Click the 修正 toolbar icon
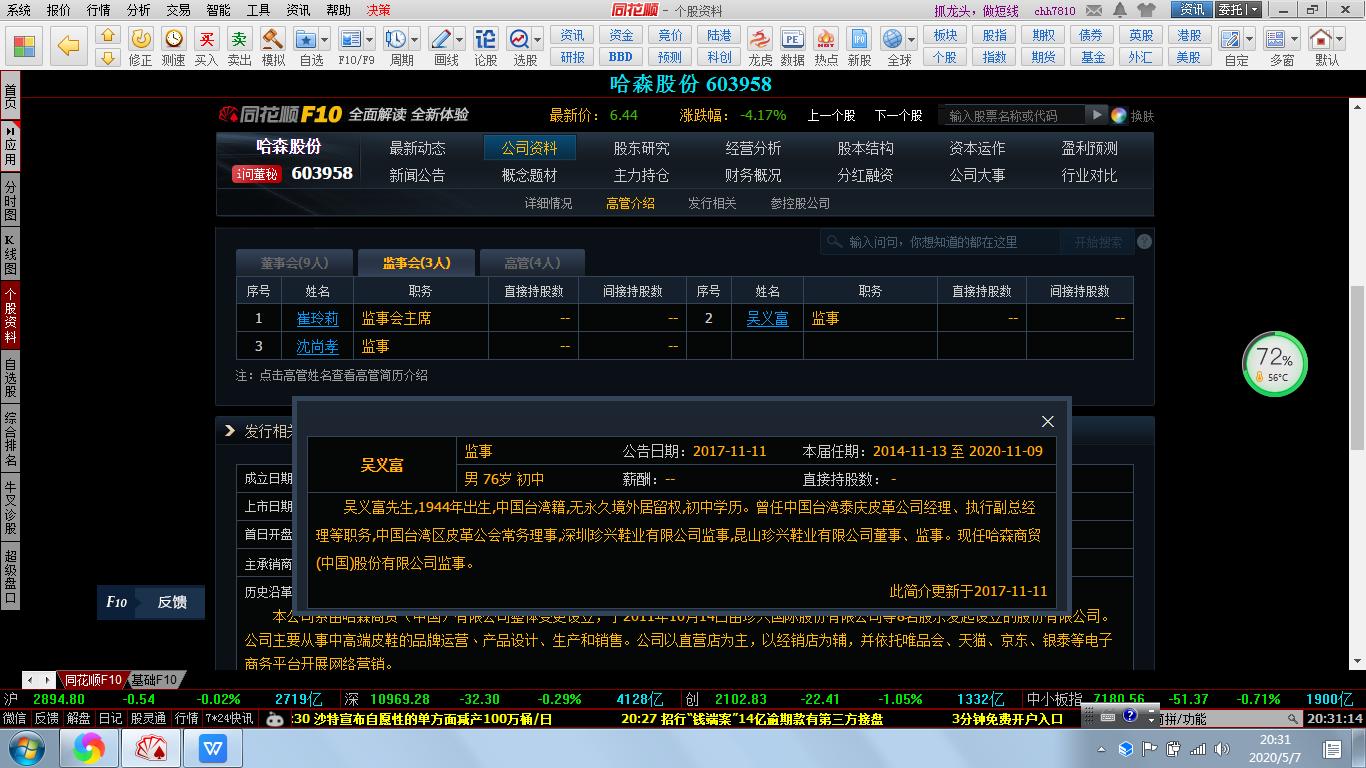 (x=141, y=39)
